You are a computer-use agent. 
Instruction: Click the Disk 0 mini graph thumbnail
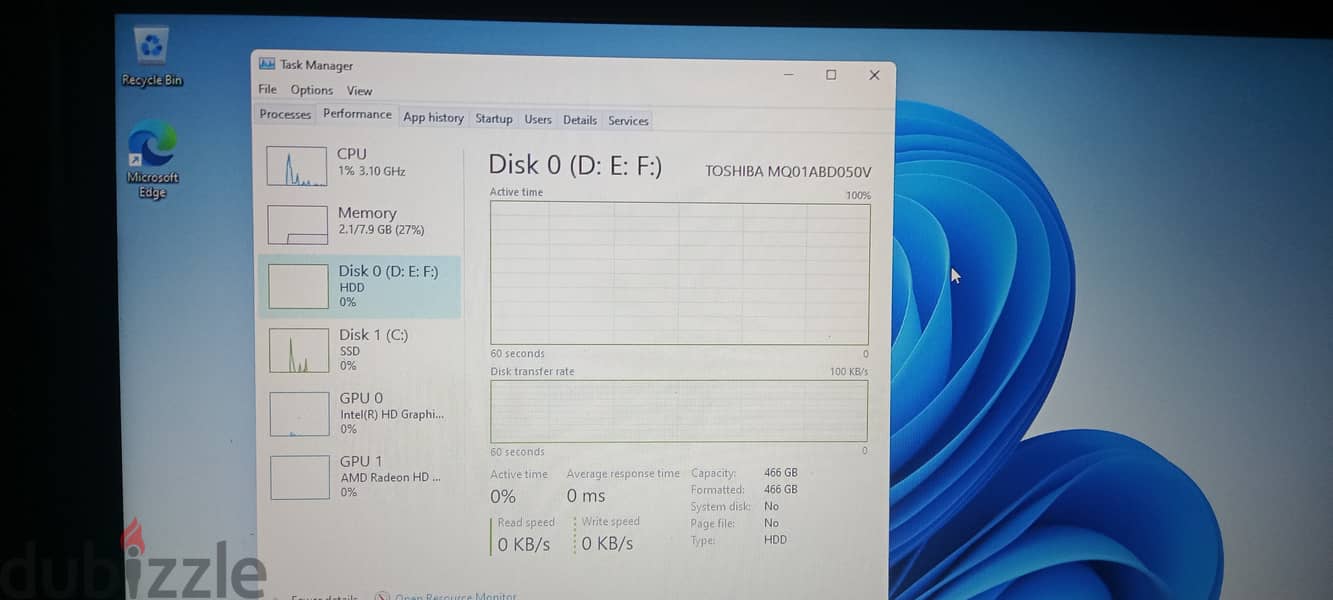(x=298, y=286)
